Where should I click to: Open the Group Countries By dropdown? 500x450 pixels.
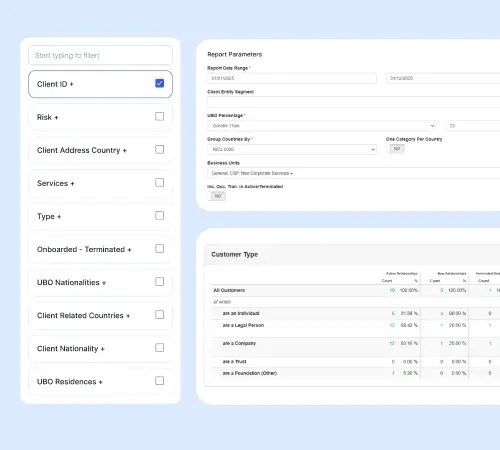pos(292,149)
